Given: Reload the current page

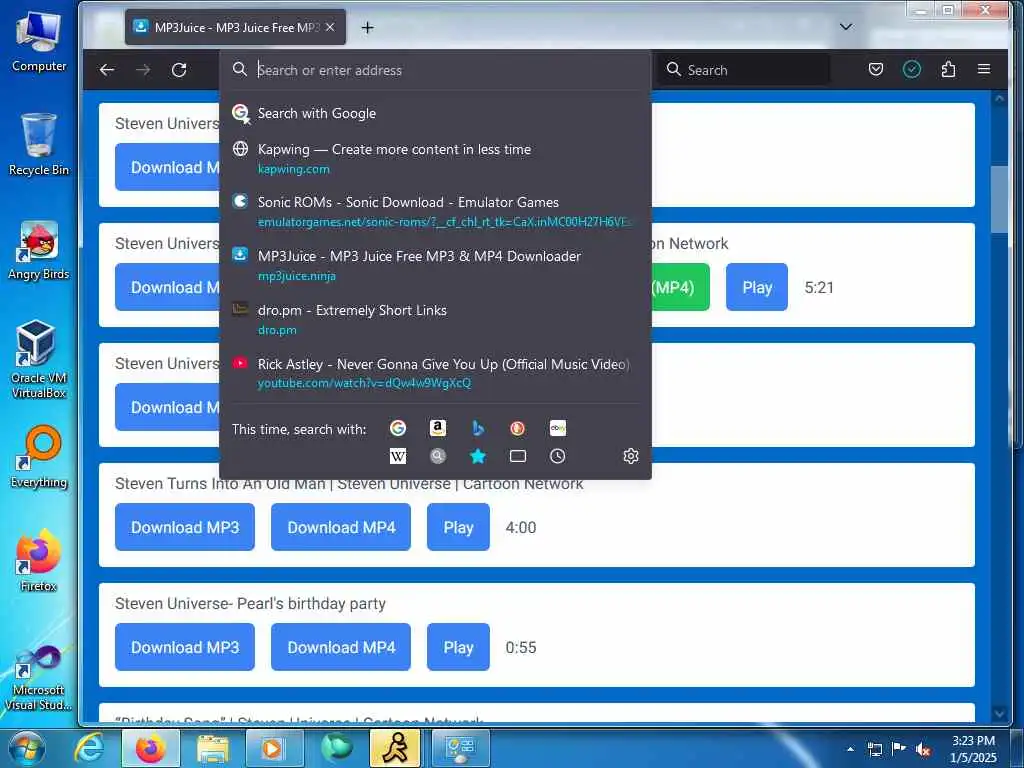Looking at the screenshot, I should (x=179, y=70).
